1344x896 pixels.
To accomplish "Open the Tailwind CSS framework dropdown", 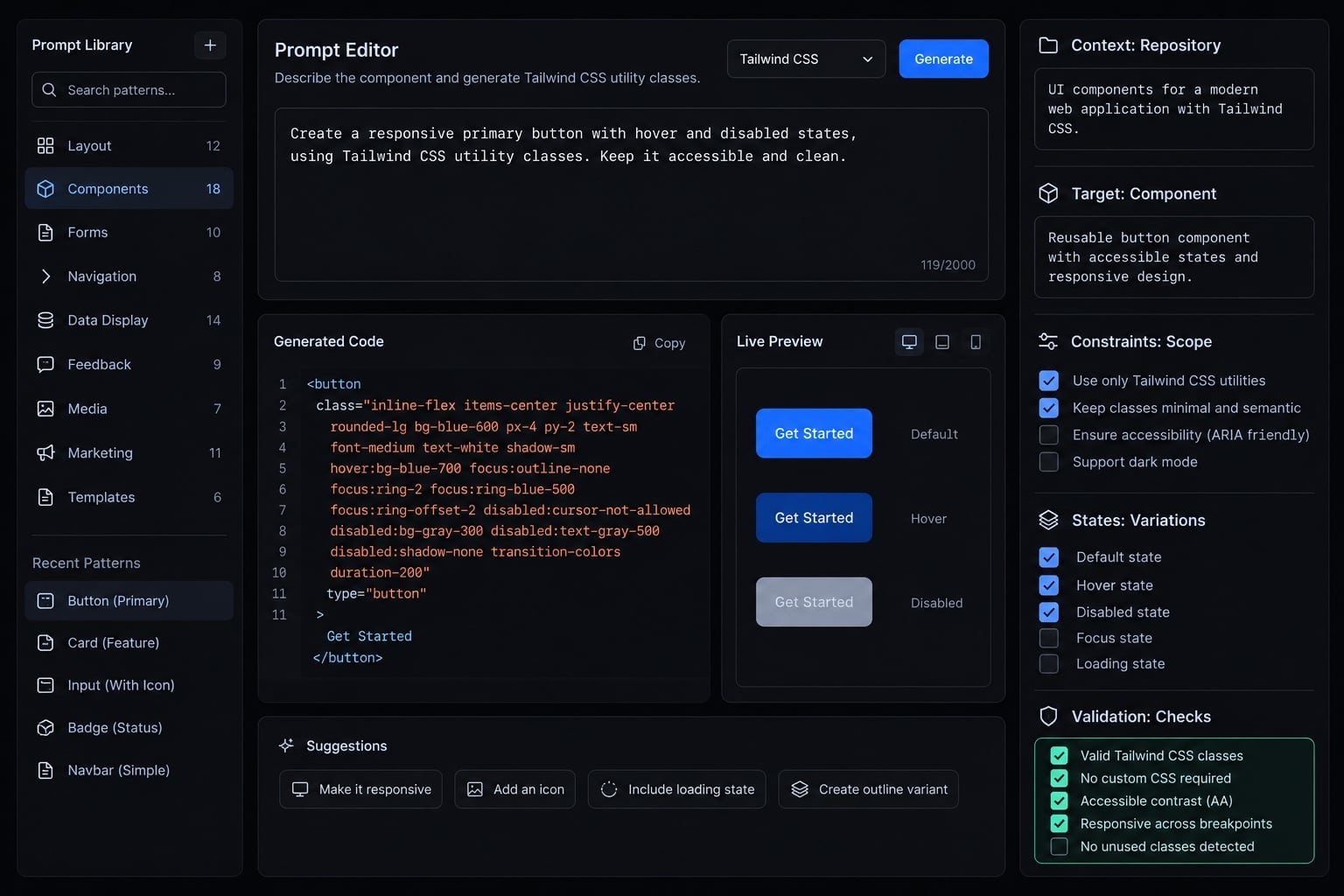I will coord(806,59).
